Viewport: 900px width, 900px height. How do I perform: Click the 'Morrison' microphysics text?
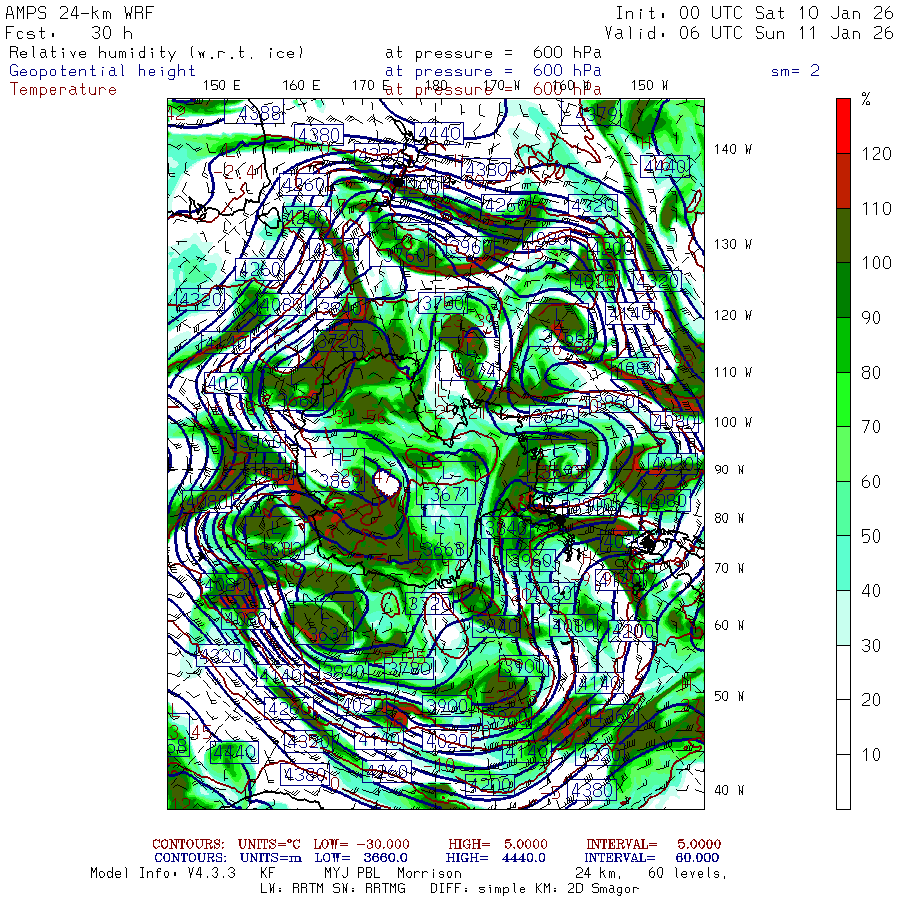(x=429, y=874)
